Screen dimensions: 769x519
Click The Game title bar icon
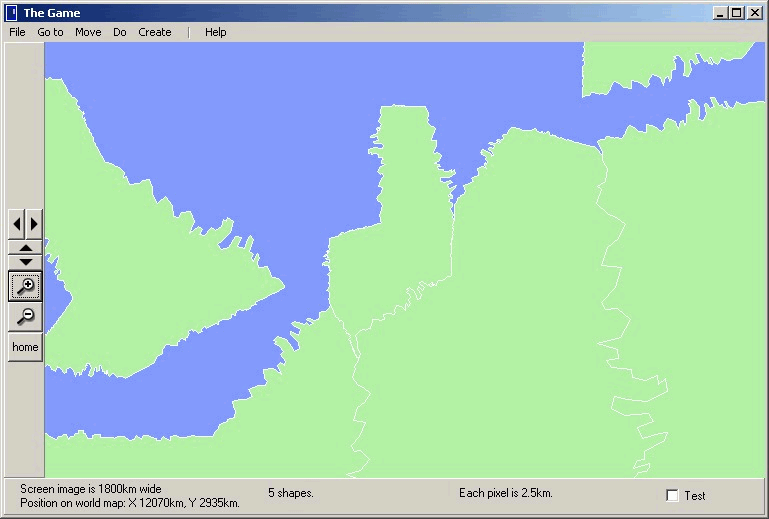click(11, 13)
